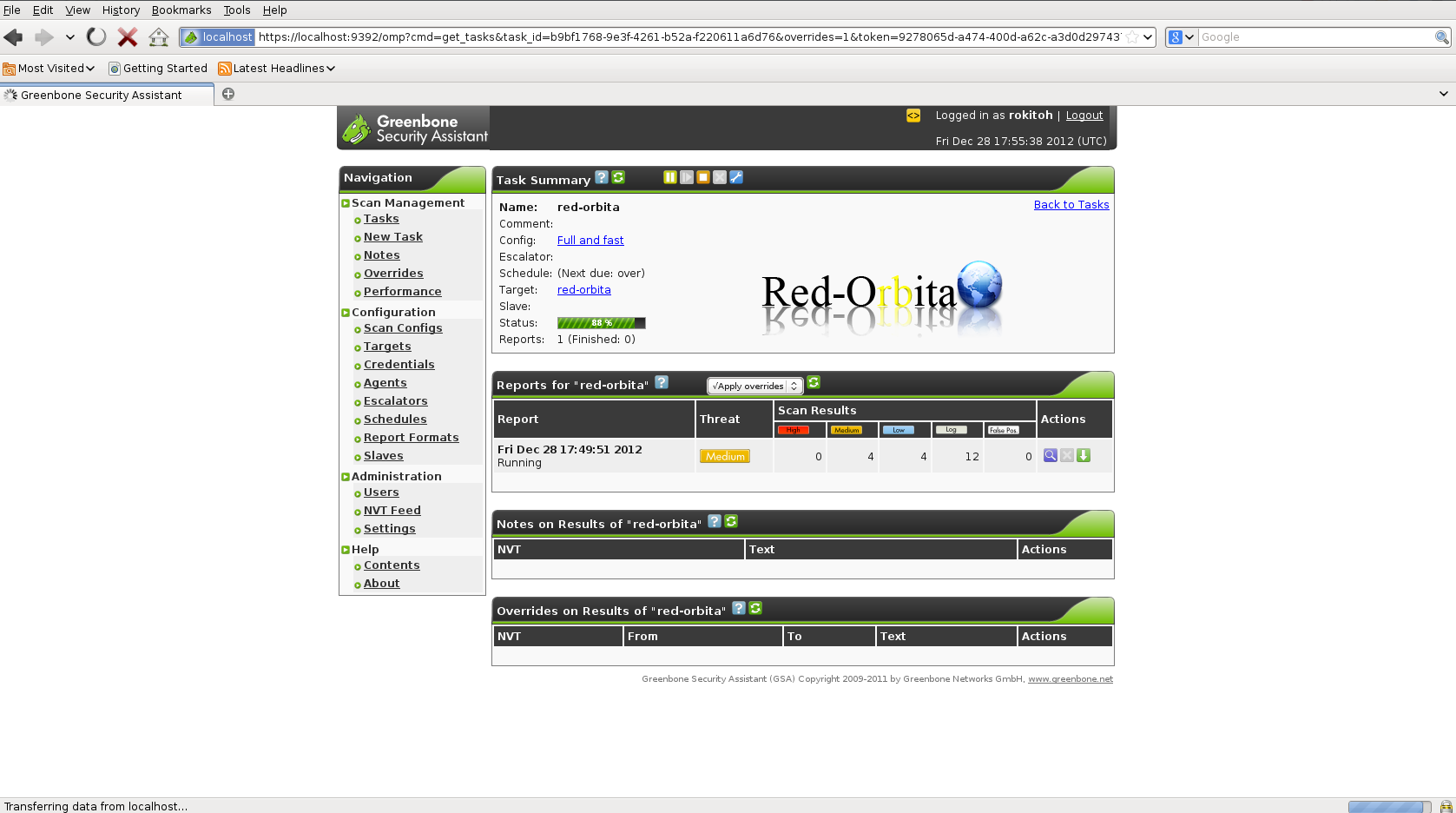Open the Tools menu in the menu bar
The image size is (1456, 813).
(236, 10)
